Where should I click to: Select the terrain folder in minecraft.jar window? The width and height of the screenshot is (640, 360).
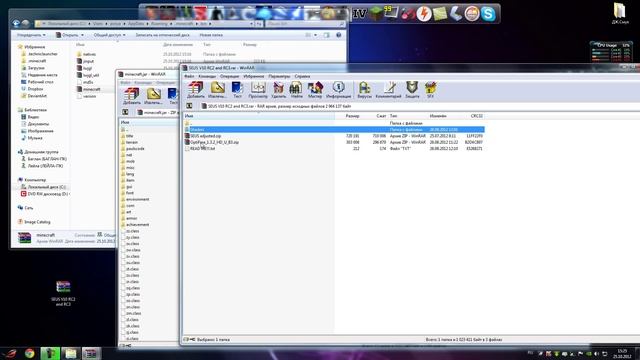tap(130, 142)
